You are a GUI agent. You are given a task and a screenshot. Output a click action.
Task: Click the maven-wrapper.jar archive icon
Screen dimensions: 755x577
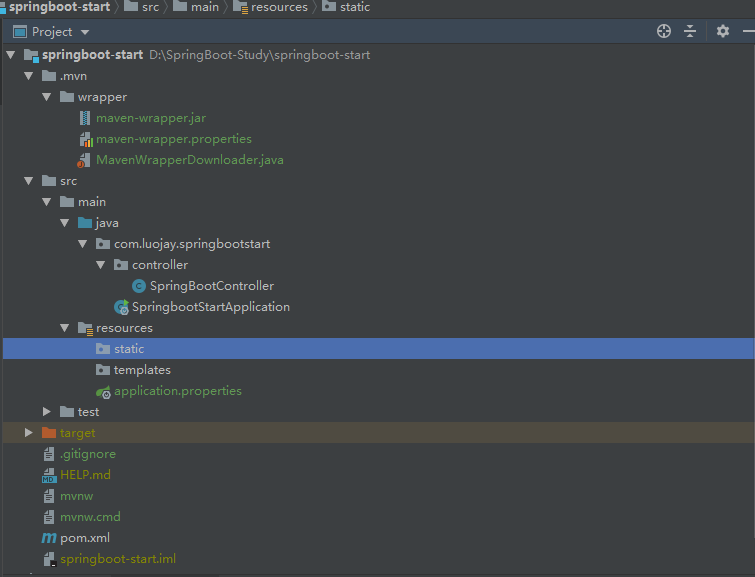(85, 118)
